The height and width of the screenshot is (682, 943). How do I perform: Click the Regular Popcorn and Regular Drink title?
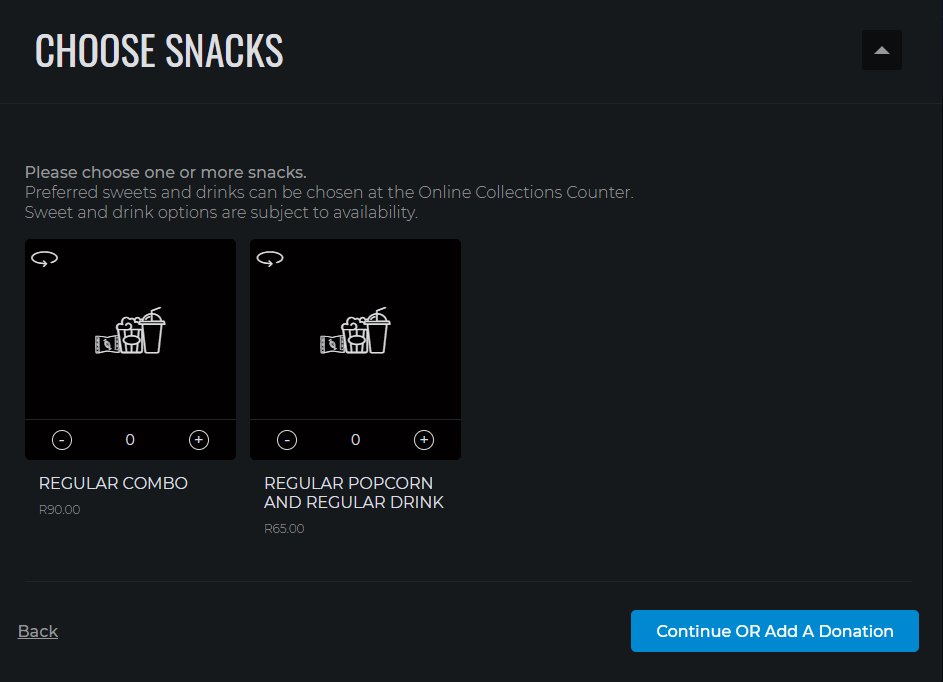pyautogui.click(x=354, y=493)
